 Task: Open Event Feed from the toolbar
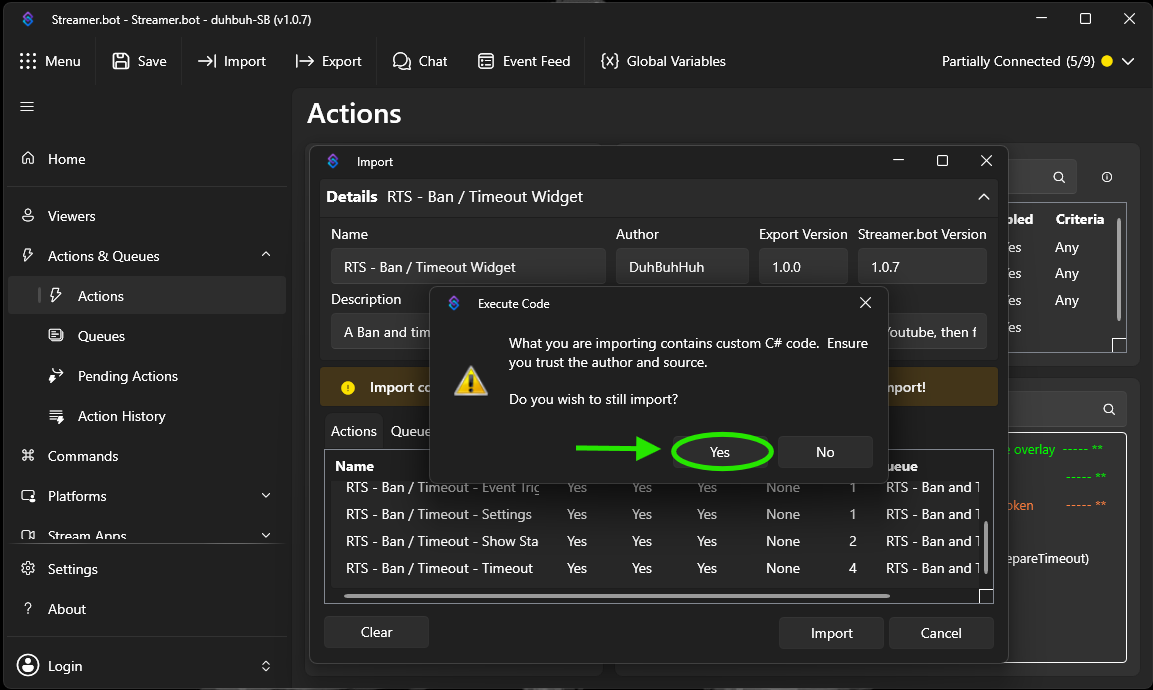[x=524, y=61]
